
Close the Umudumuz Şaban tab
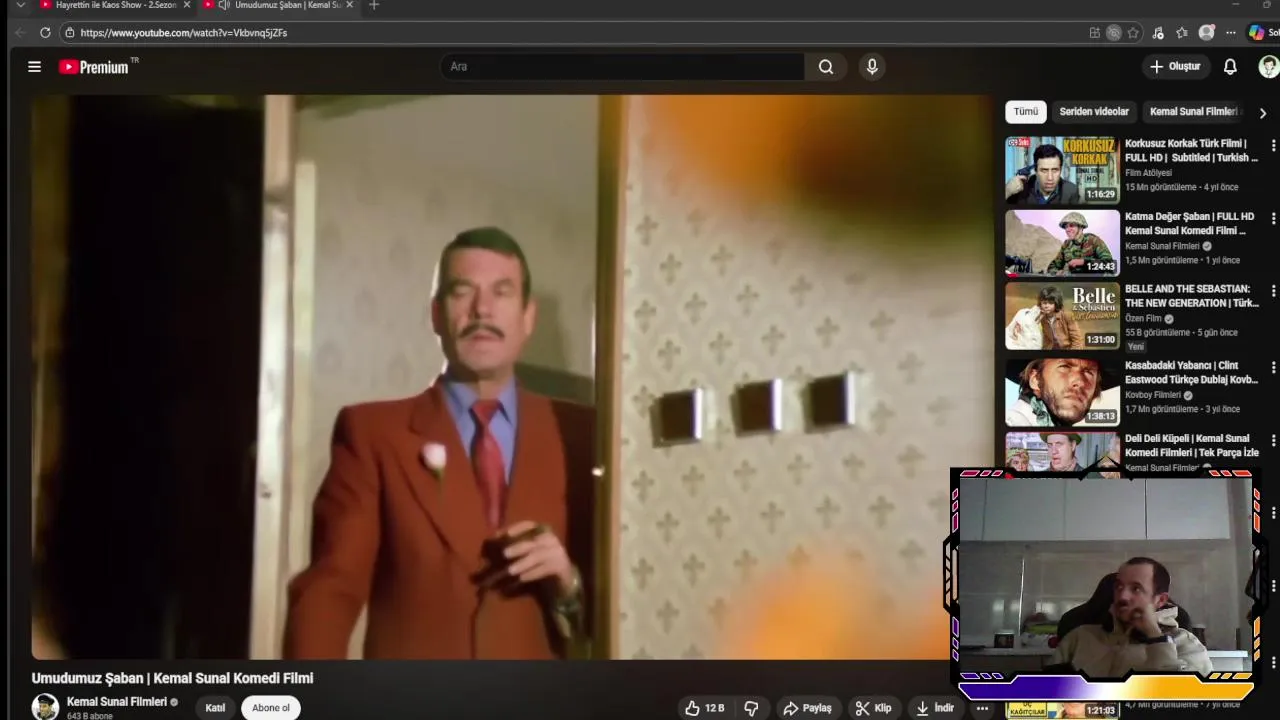coord(349,5)
